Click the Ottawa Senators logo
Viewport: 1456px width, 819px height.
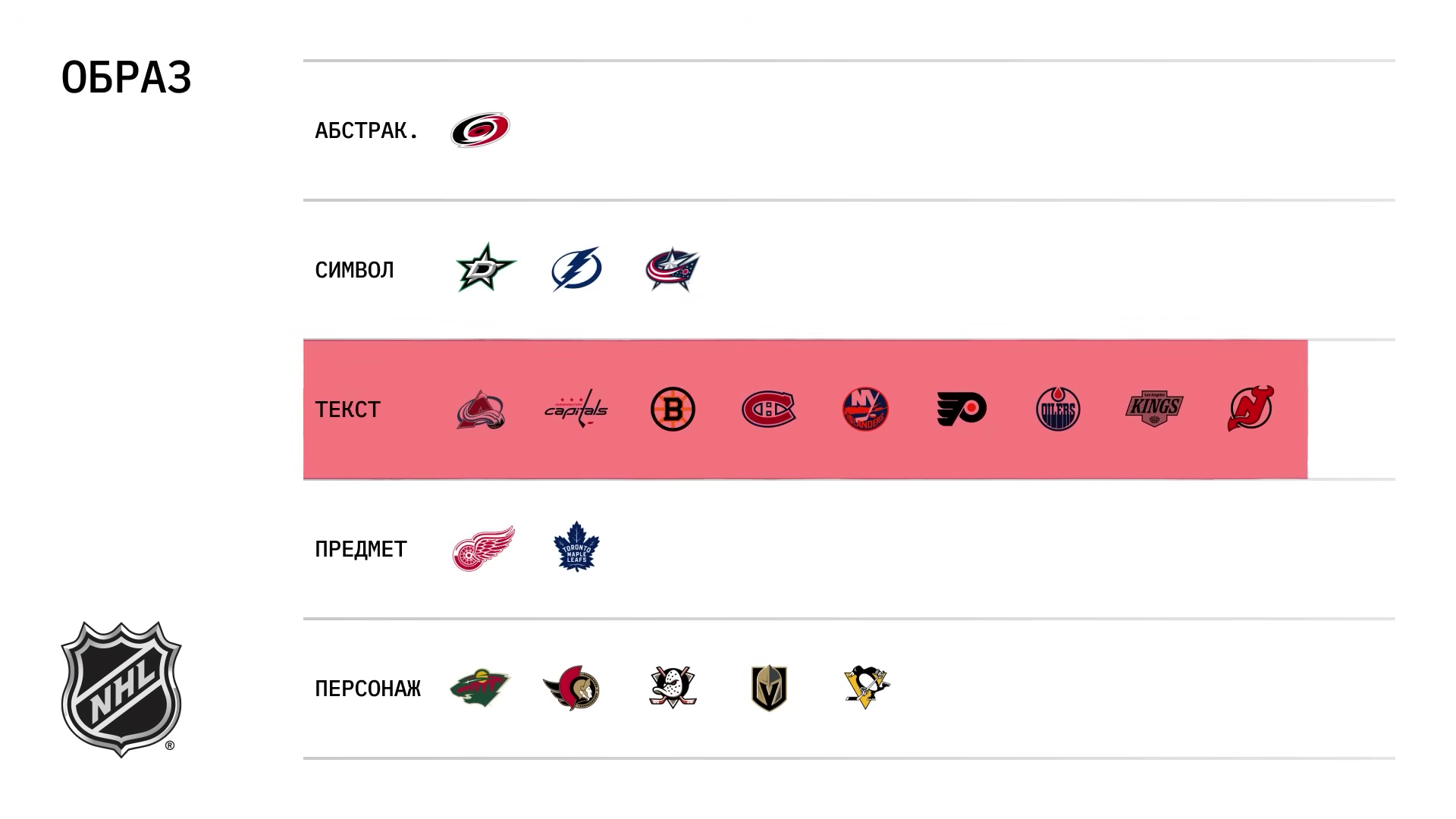click(573, 689)
